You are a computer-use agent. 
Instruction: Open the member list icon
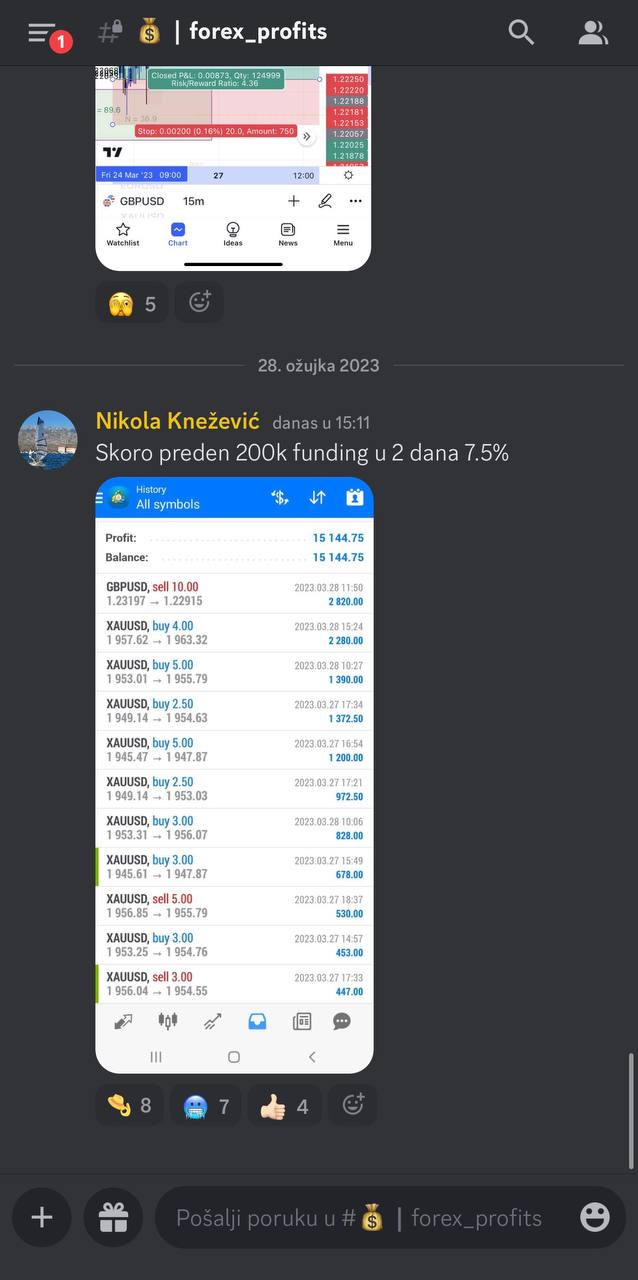593,33
